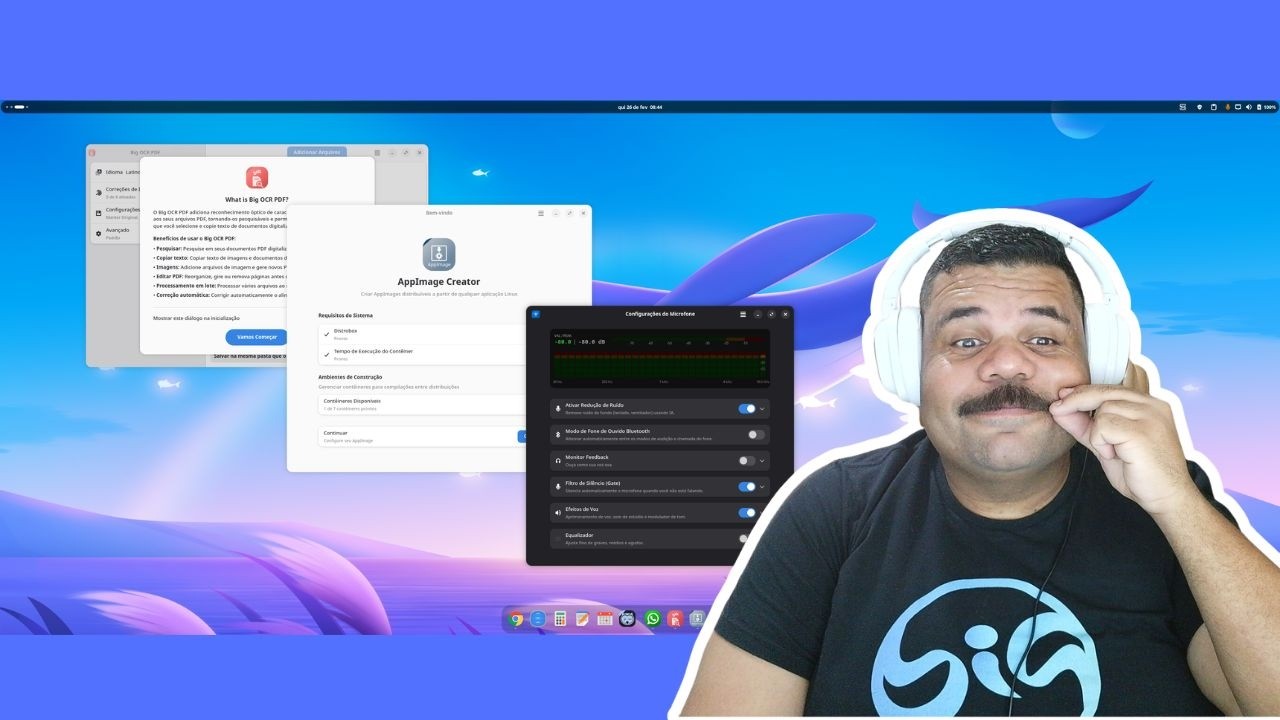The height and width of the screenshot is (720, 1280).
Task: Expand Ativar Redução de Ruído options chevron
Action: click(x=762, y=409)
